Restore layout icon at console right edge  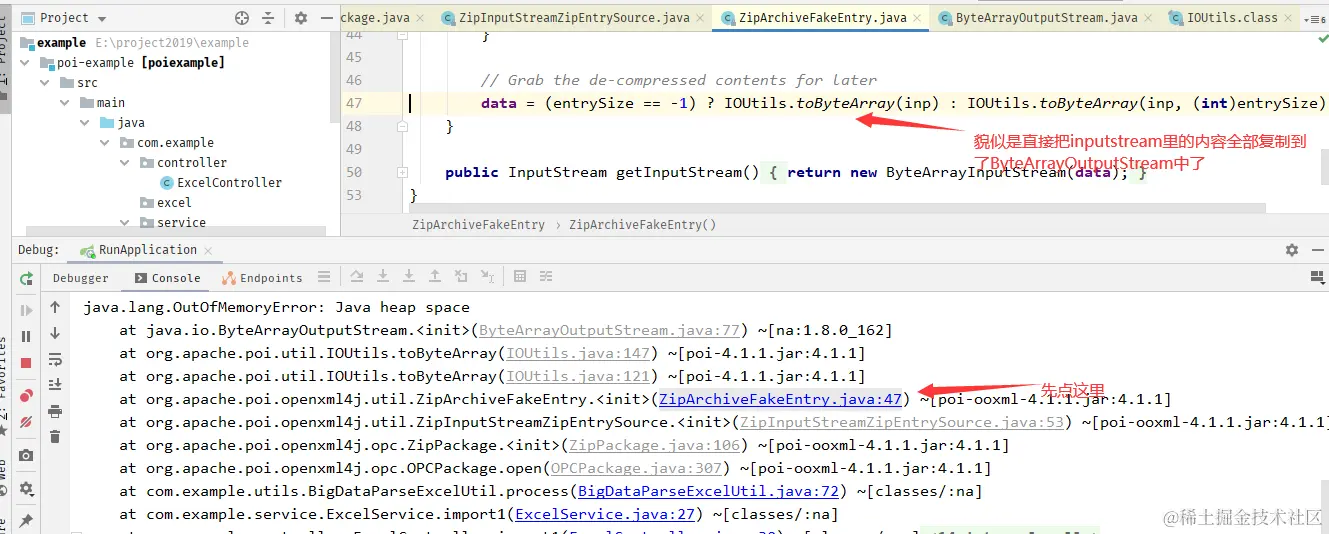coord(1318,277)
